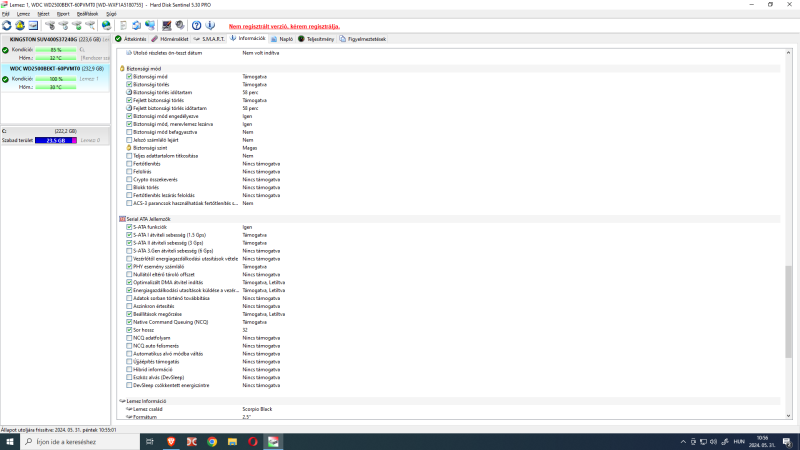Click the blue-green globe toolbar icon

pos(106,26)
